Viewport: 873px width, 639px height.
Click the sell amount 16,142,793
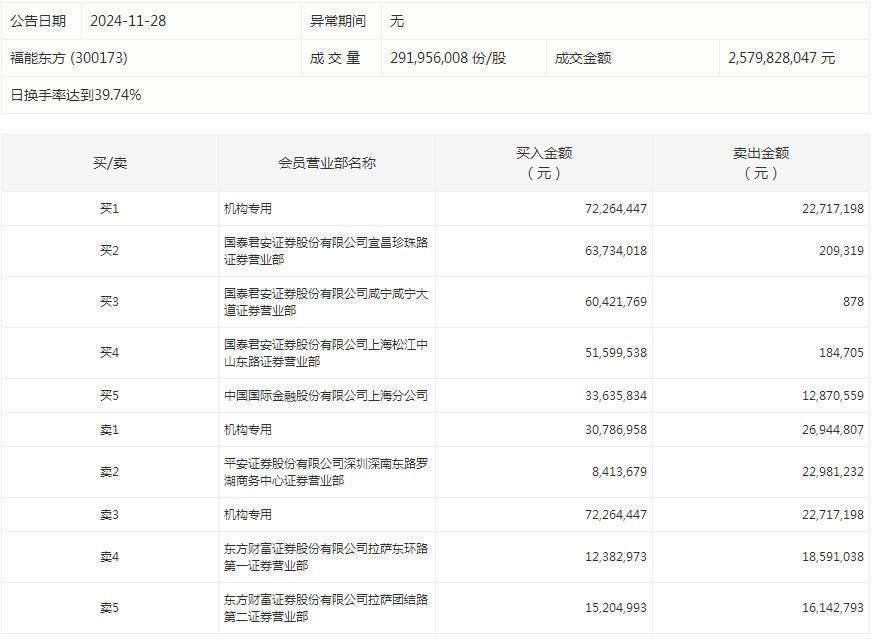coord(833,608)
